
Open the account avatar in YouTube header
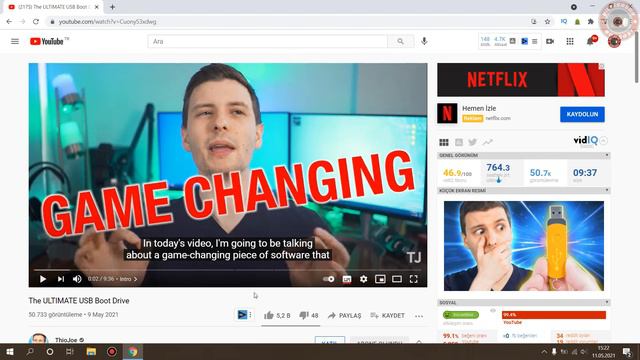click(x=614, y=41)
